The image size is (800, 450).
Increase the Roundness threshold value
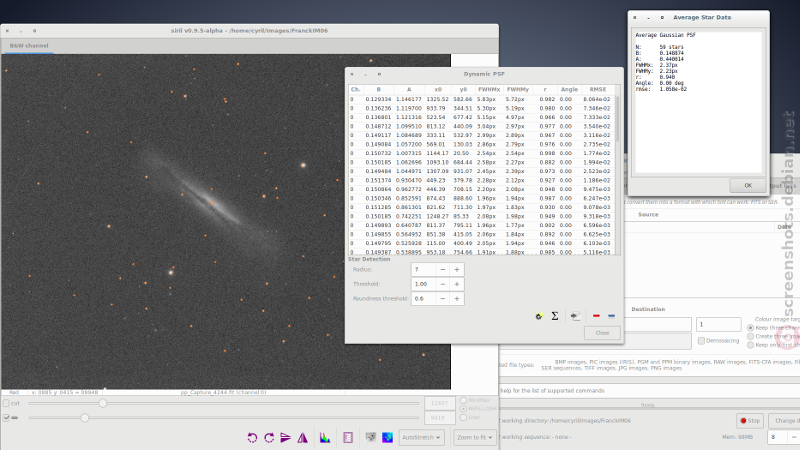457,298
